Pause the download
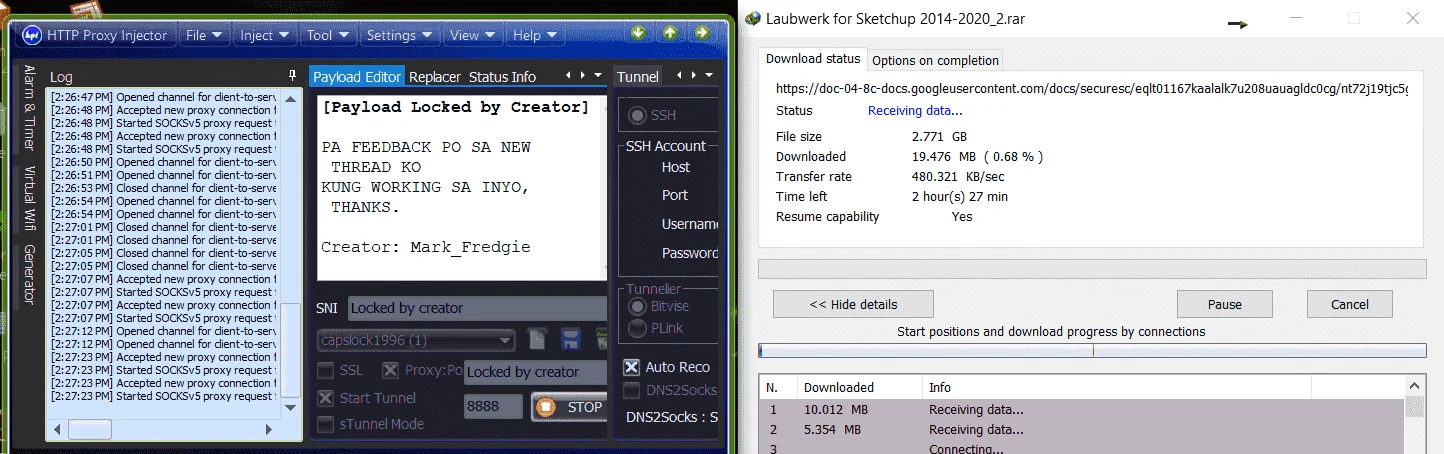The image size is (1444, 454). tap(1224, 304)
